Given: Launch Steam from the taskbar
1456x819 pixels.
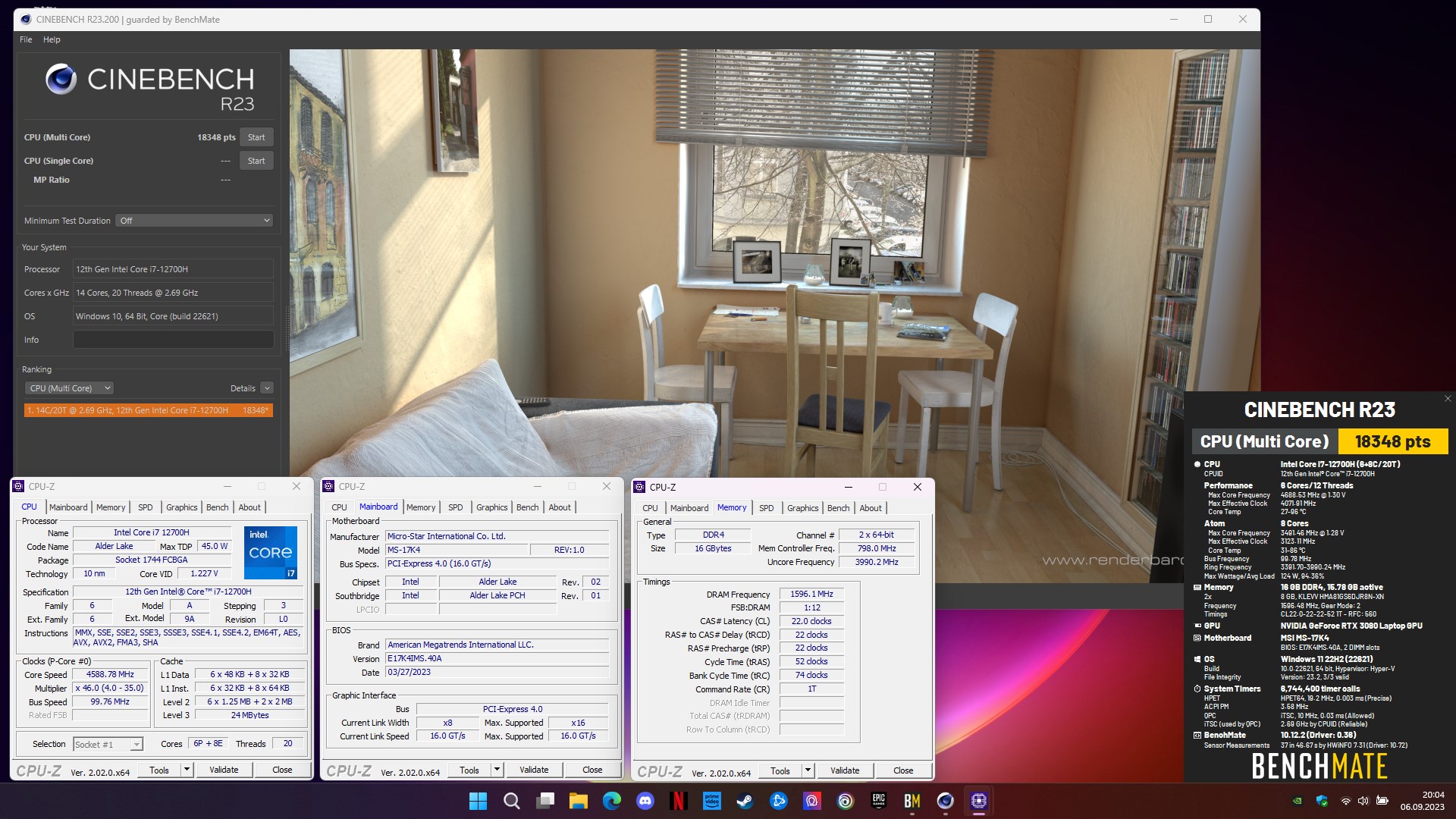Looking at the screenshot, I should point(745,801).
